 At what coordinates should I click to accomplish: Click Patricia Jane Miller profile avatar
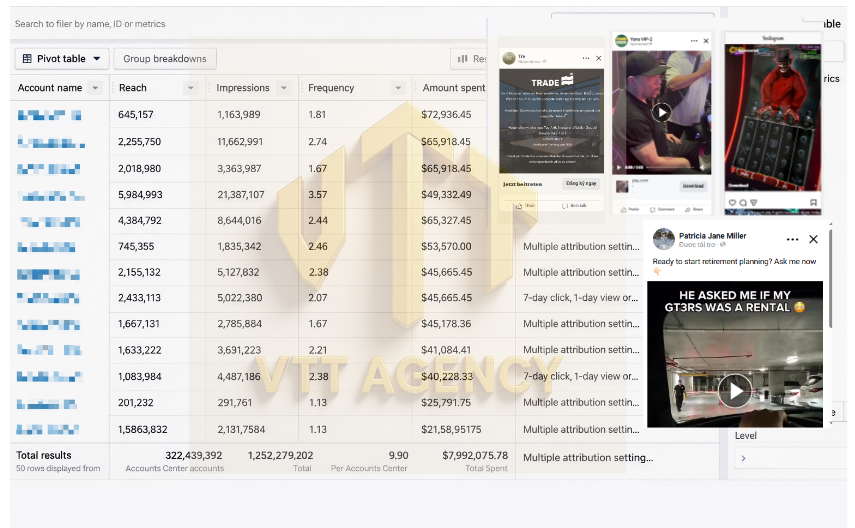[x=664, y=239]
